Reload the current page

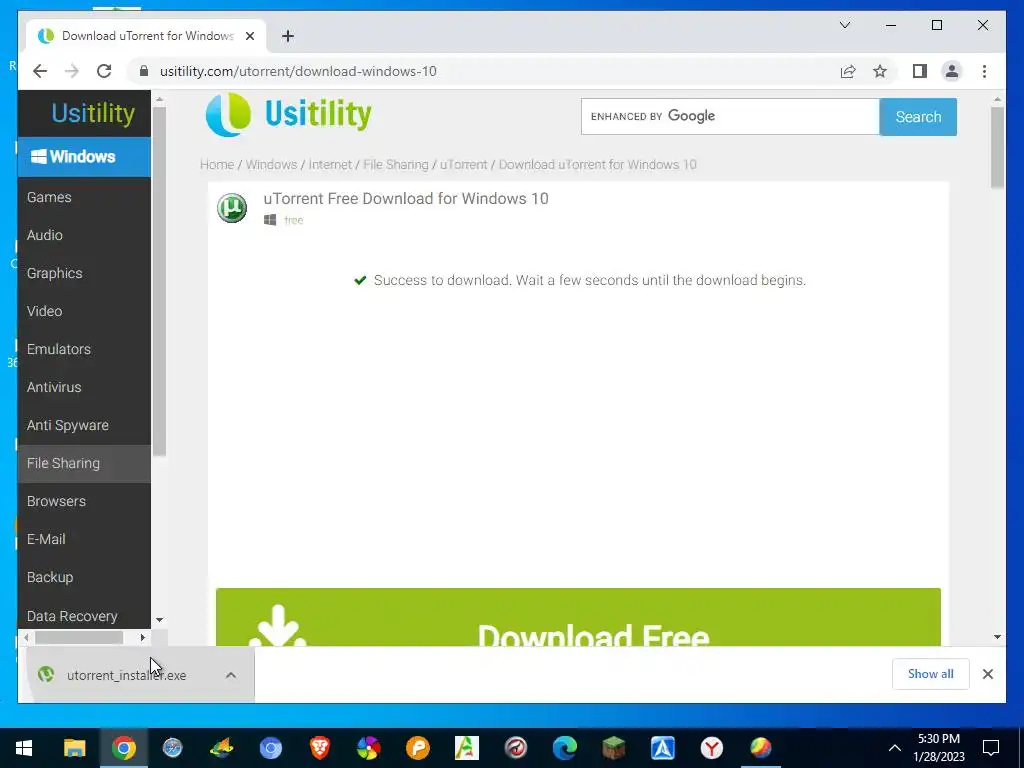(104, 71)
